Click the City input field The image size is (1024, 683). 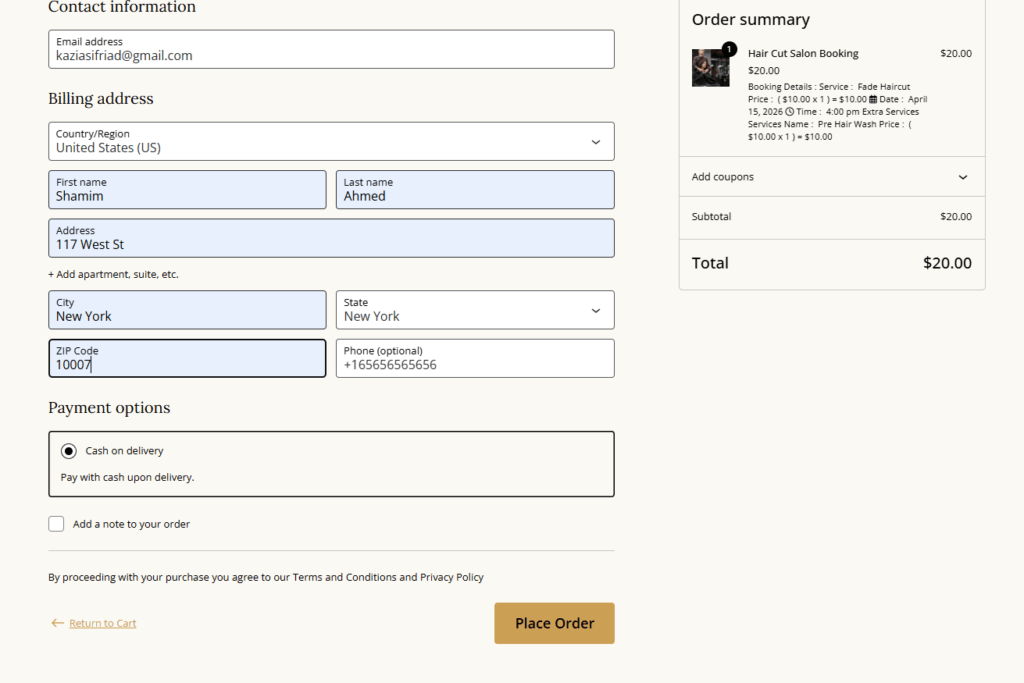pos(187,310)
